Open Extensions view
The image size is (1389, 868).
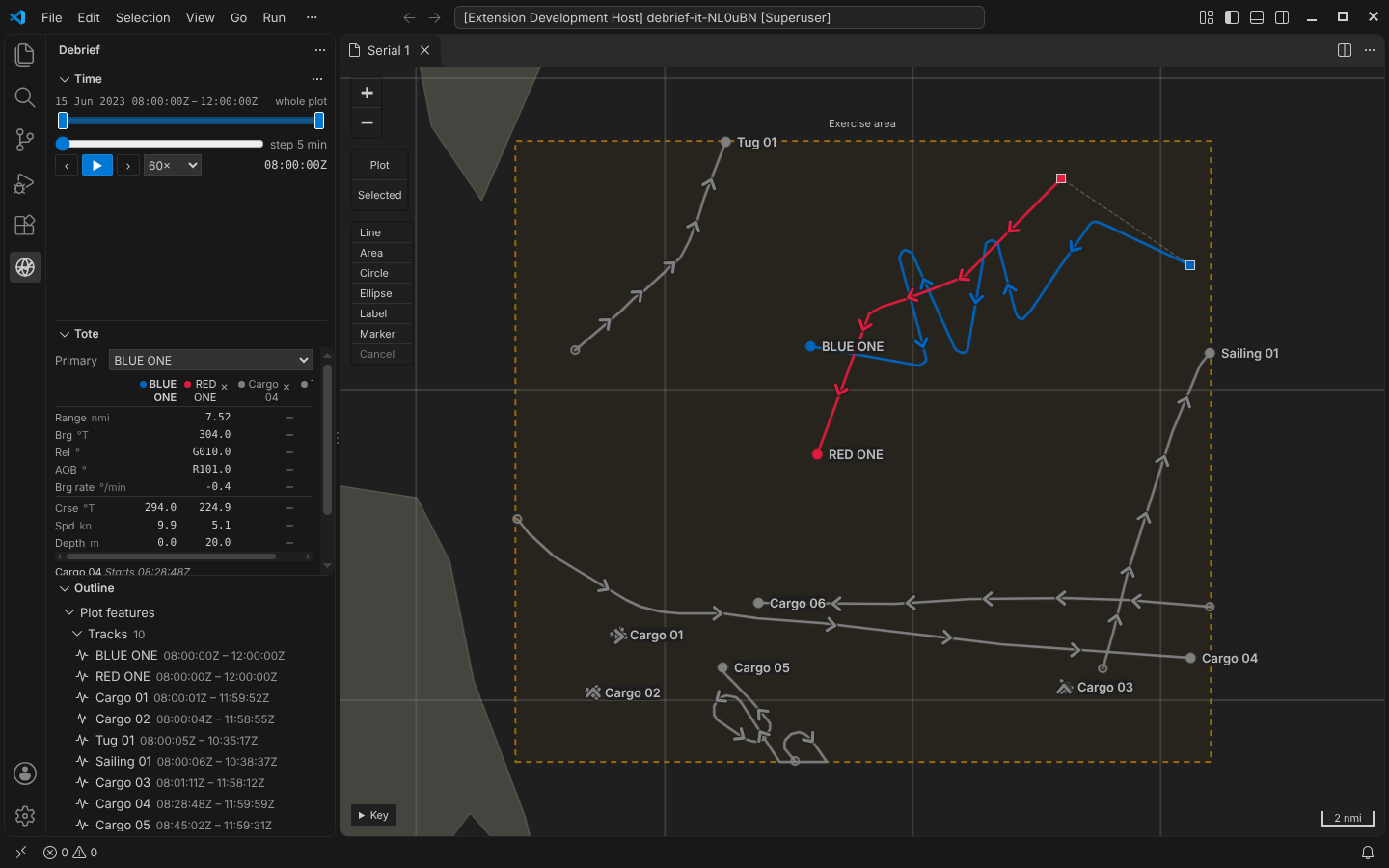[25, 225]
